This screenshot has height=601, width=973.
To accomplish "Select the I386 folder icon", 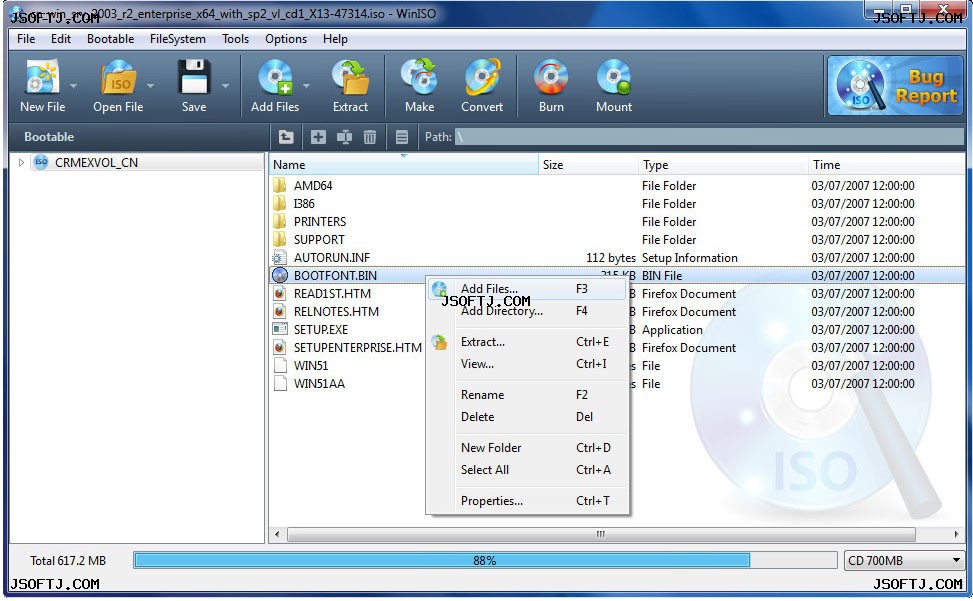I will coord(280,203).
